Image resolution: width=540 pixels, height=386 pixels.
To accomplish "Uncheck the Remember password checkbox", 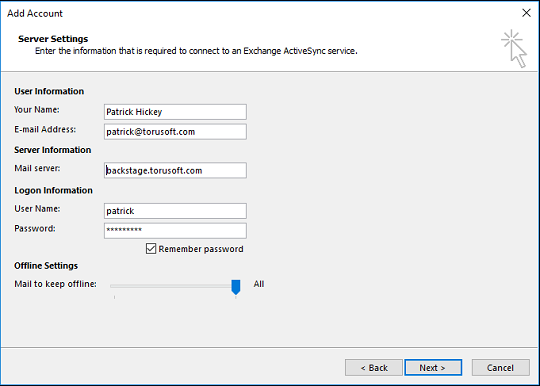I will pyautogui.click(x=151, y=249).
